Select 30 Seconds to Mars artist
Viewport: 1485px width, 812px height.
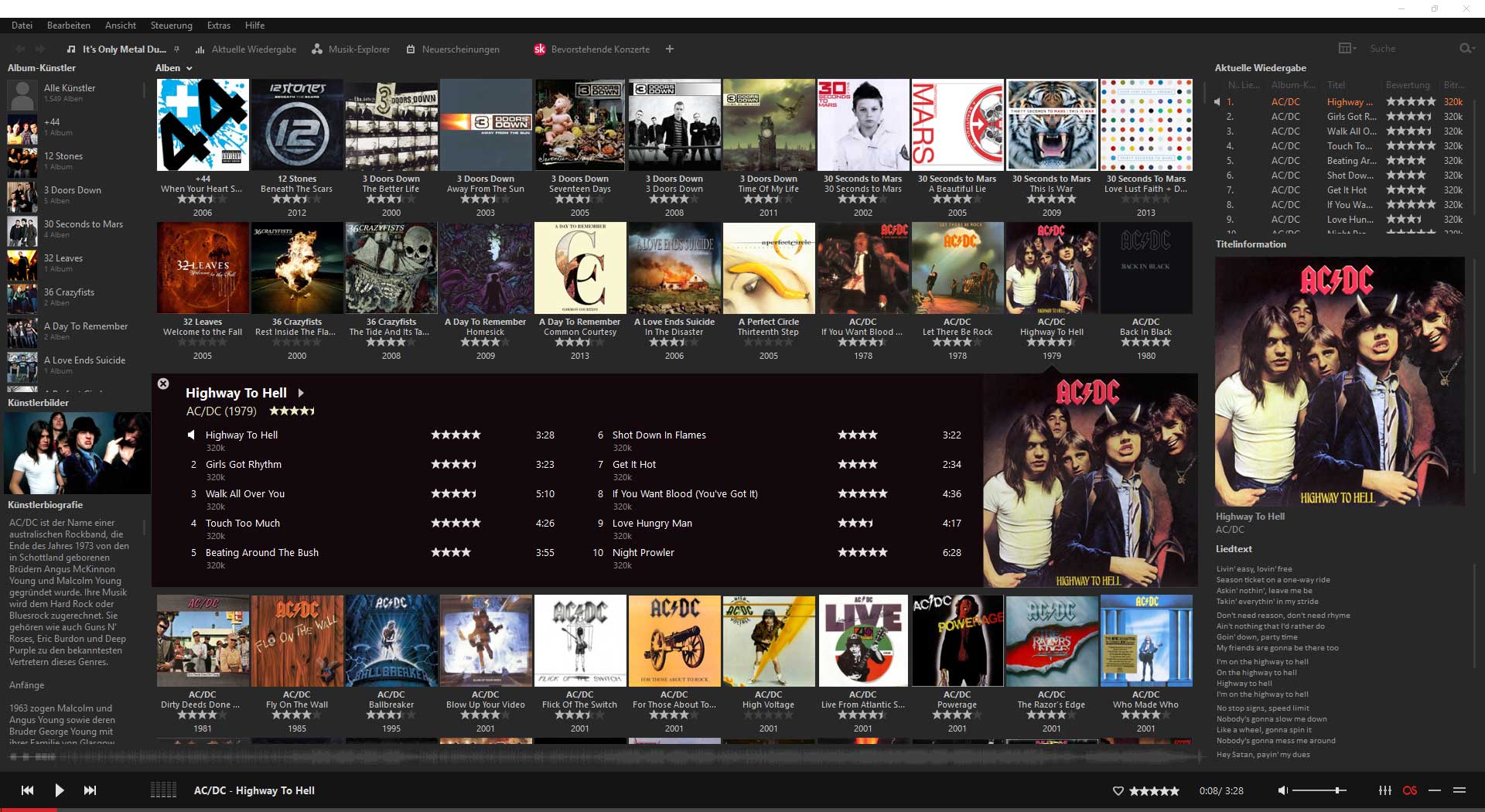(x=75, y=230)
